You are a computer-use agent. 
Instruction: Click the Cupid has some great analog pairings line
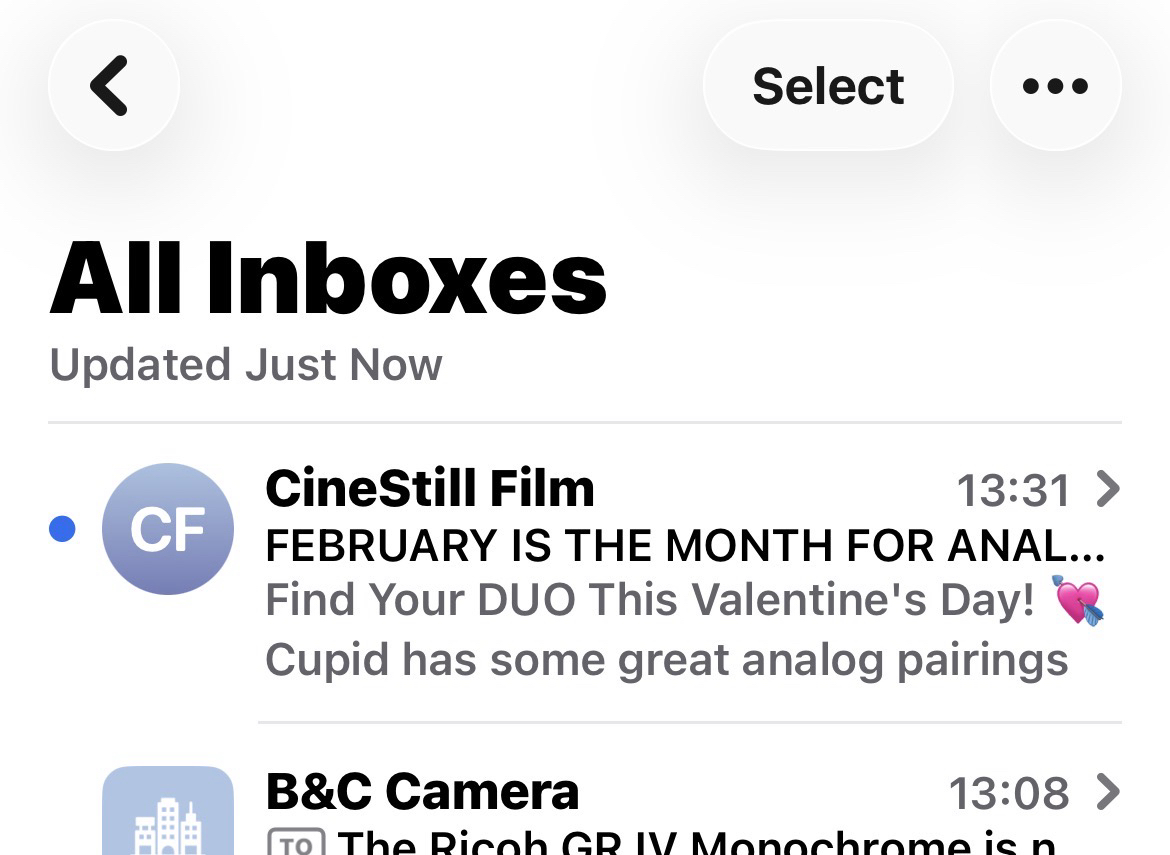(x=666, y=659)
